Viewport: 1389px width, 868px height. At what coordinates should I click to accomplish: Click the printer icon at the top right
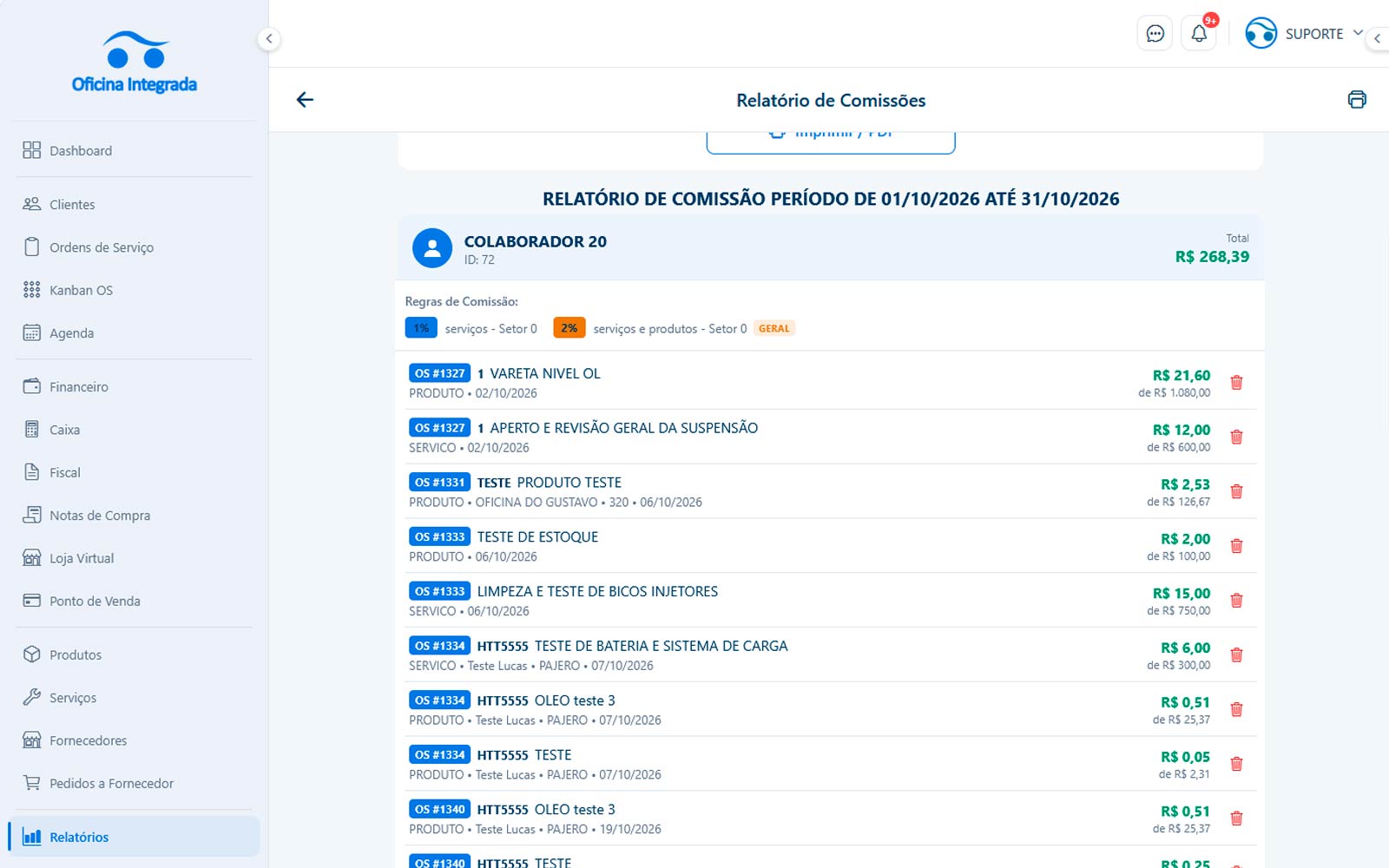point(1357,99)
